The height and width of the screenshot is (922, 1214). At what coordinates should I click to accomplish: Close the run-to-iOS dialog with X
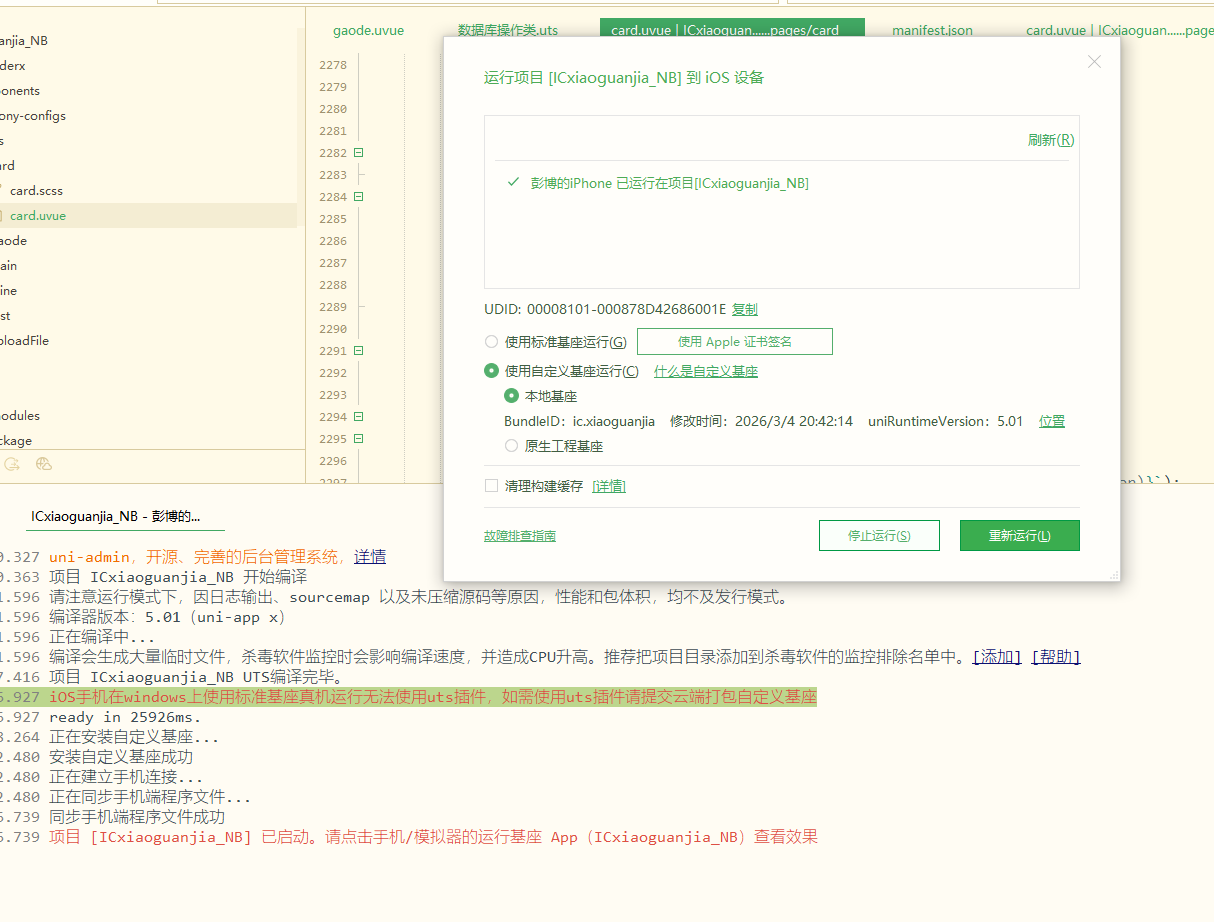(x=1094, y=62)
